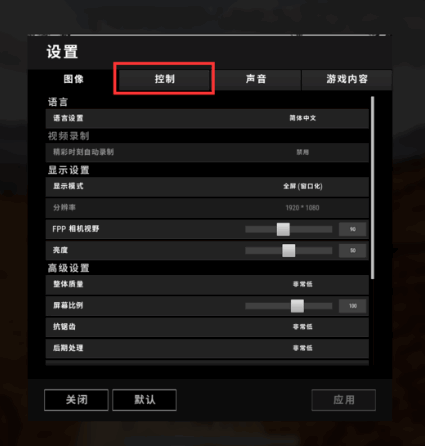
Task: Click the 亮度 slider handle
Action: tap(289, 250)
